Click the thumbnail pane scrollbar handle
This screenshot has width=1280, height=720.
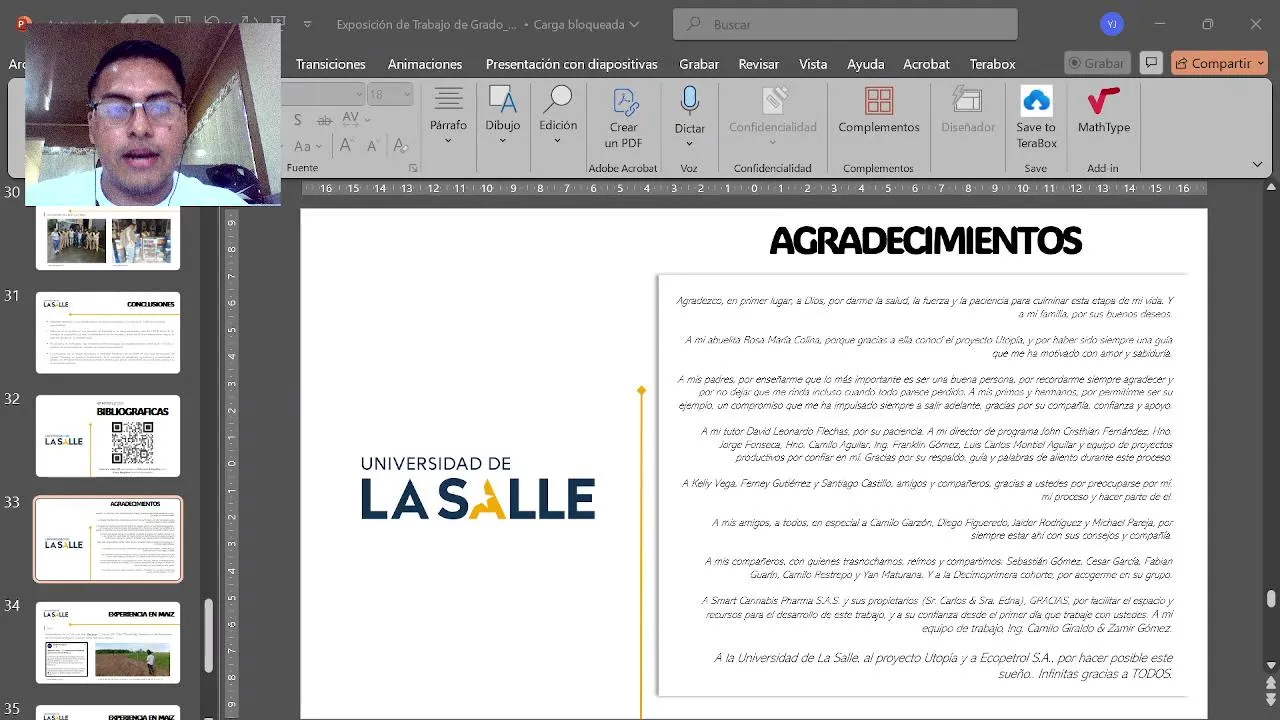(x=209, y=636)
